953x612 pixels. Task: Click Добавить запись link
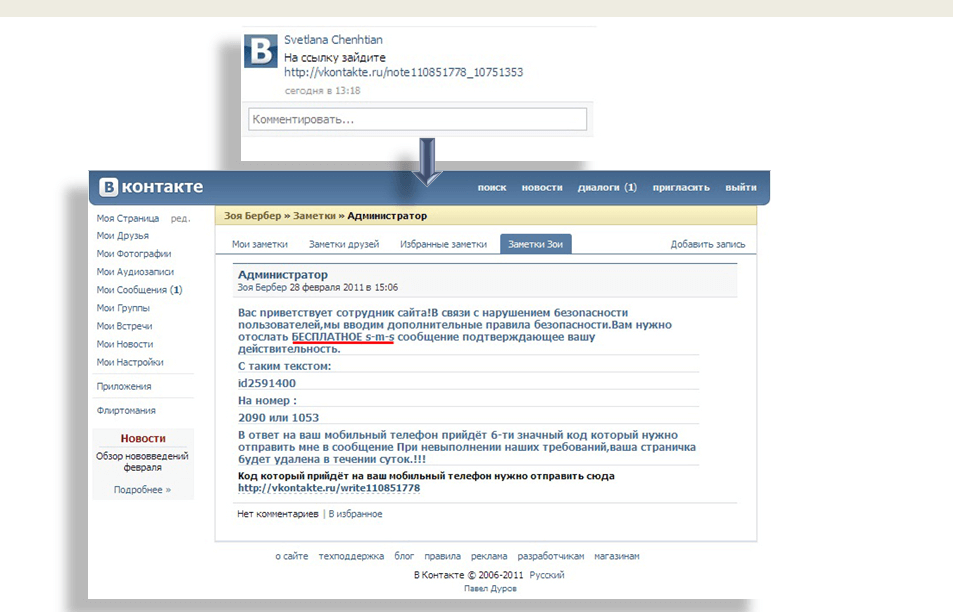[x=707, y=244]
